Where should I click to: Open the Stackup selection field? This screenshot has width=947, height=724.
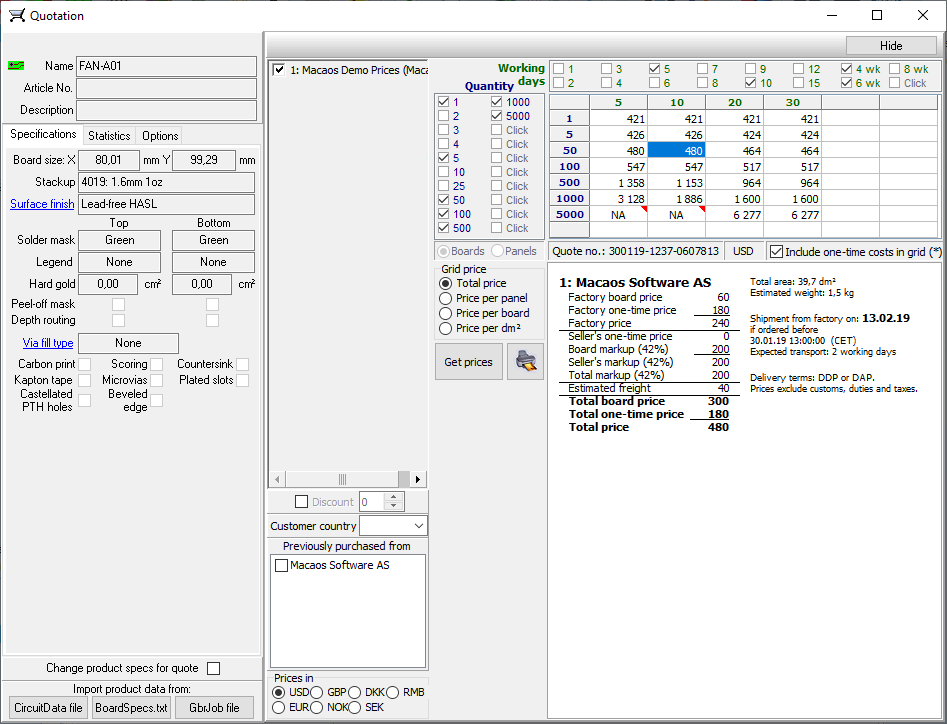(x=167, y=182)
